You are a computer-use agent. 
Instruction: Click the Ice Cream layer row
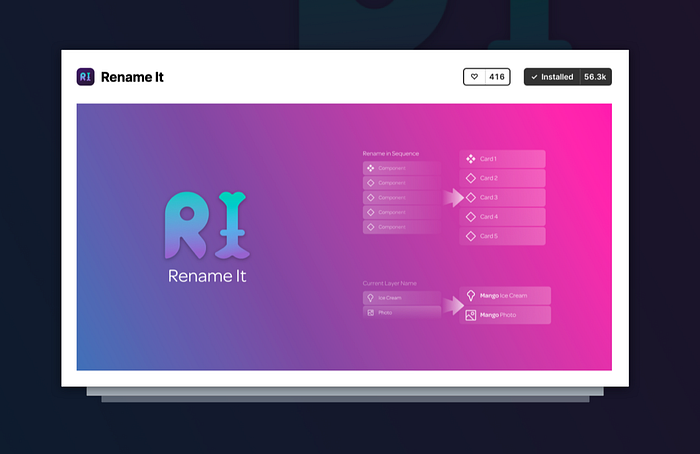coord(402,298)
